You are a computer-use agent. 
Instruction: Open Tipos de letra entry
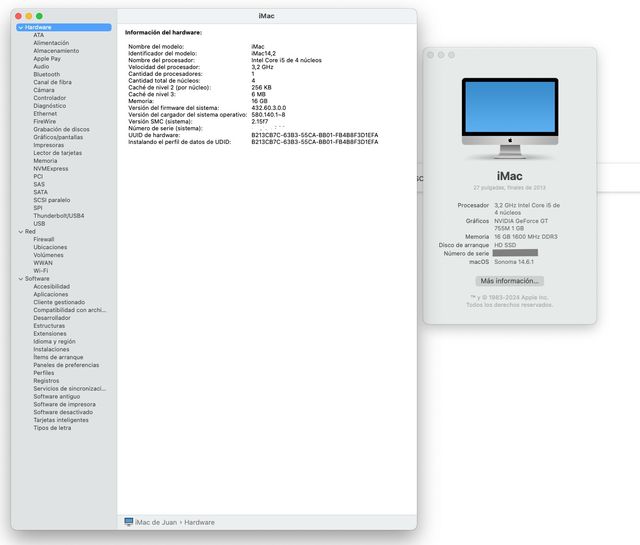pyautogui.click(x=52, y=428)
